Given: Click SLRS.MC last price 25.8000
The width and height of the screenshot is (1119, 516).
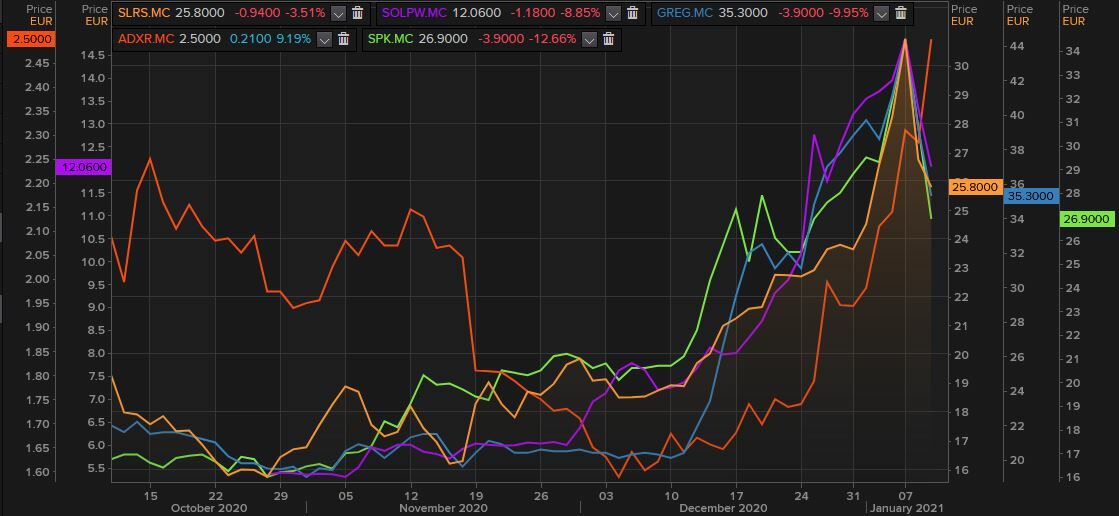Looking at the screenshot, I should 198,13.
